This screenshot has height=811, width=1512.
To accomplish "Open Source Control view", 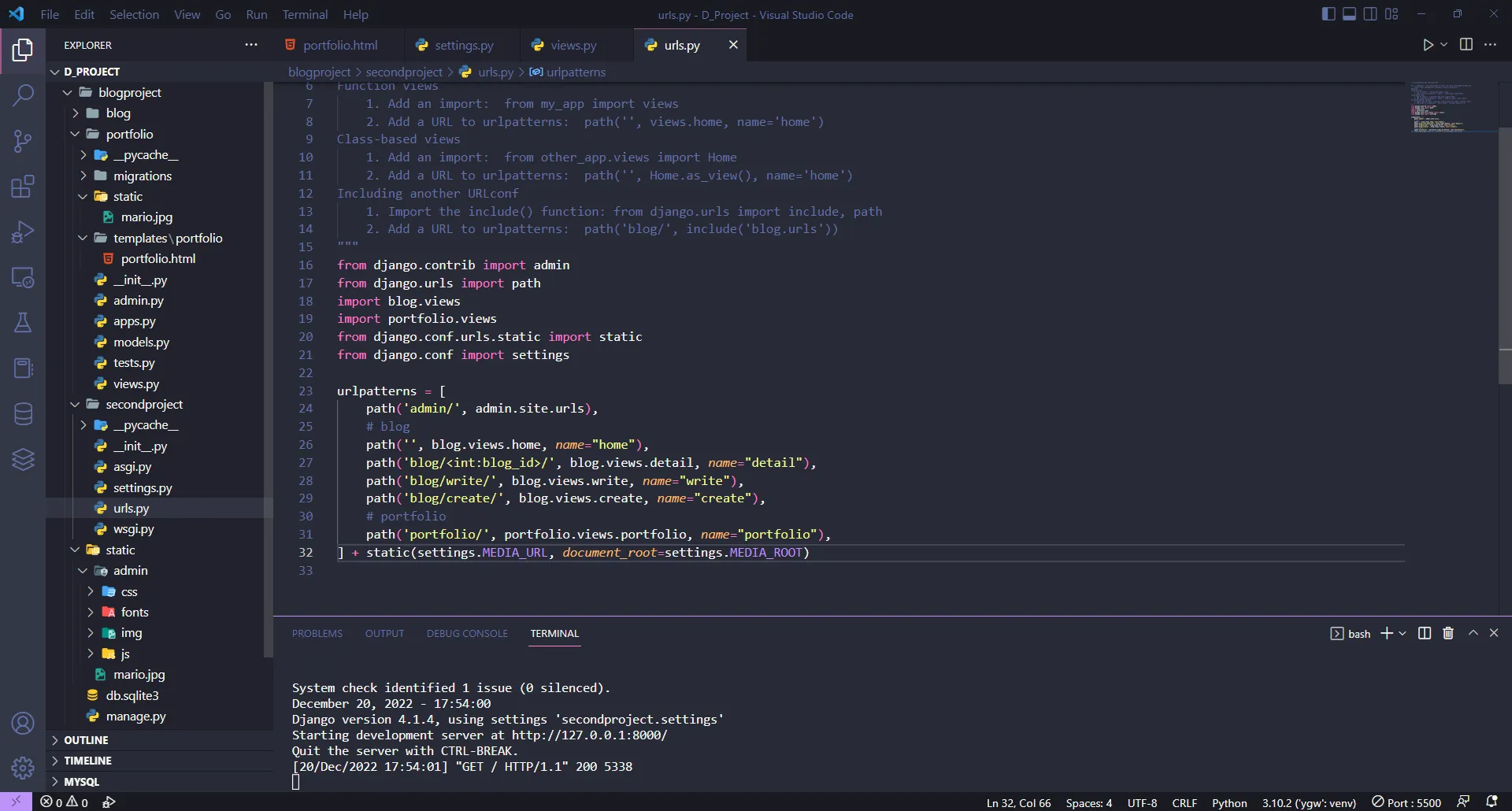I will pyautogui.click(x=23, y=142).
